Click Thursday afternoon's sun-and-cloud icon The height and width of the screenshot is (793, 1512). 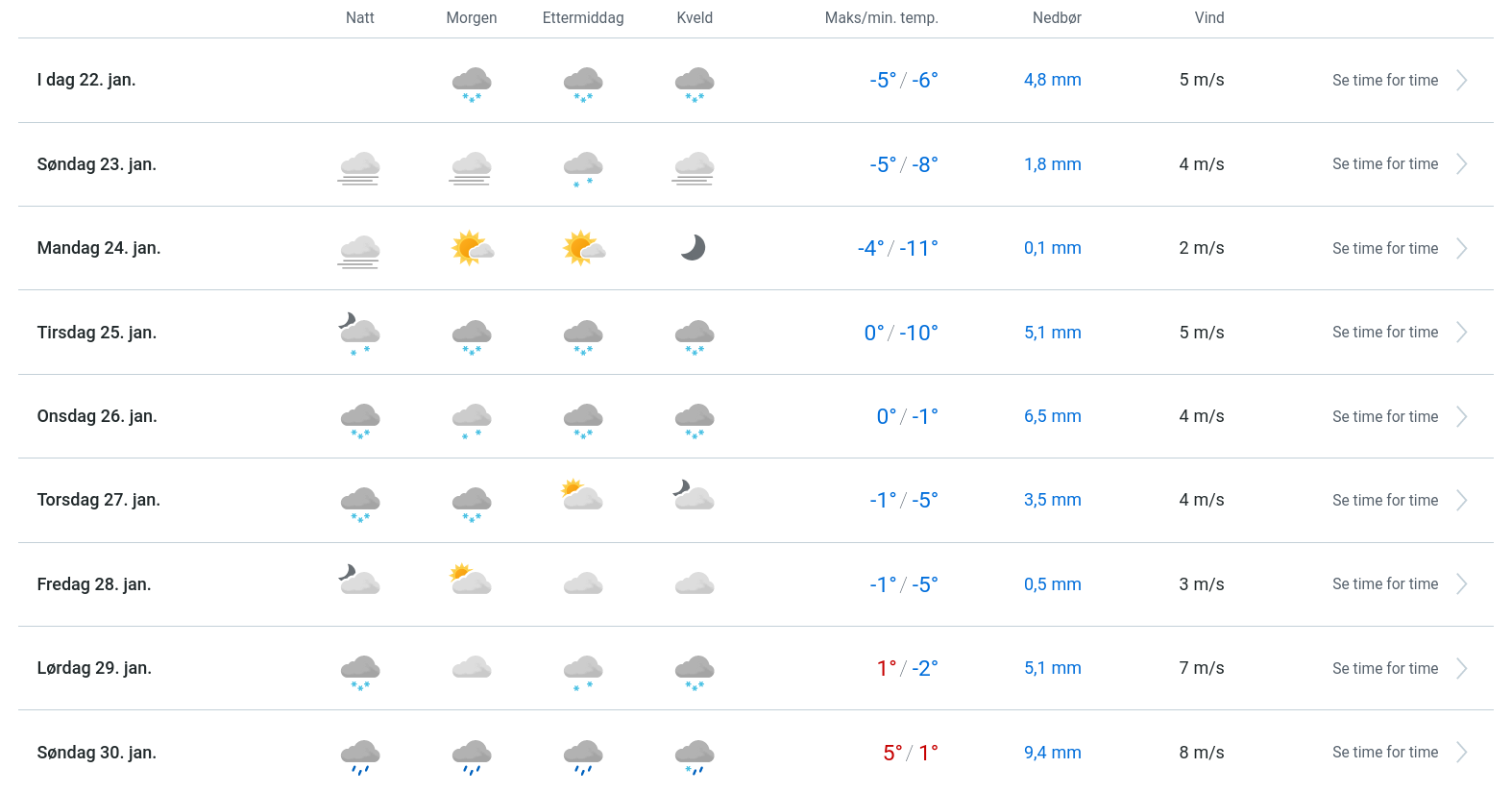pos(582,496)
